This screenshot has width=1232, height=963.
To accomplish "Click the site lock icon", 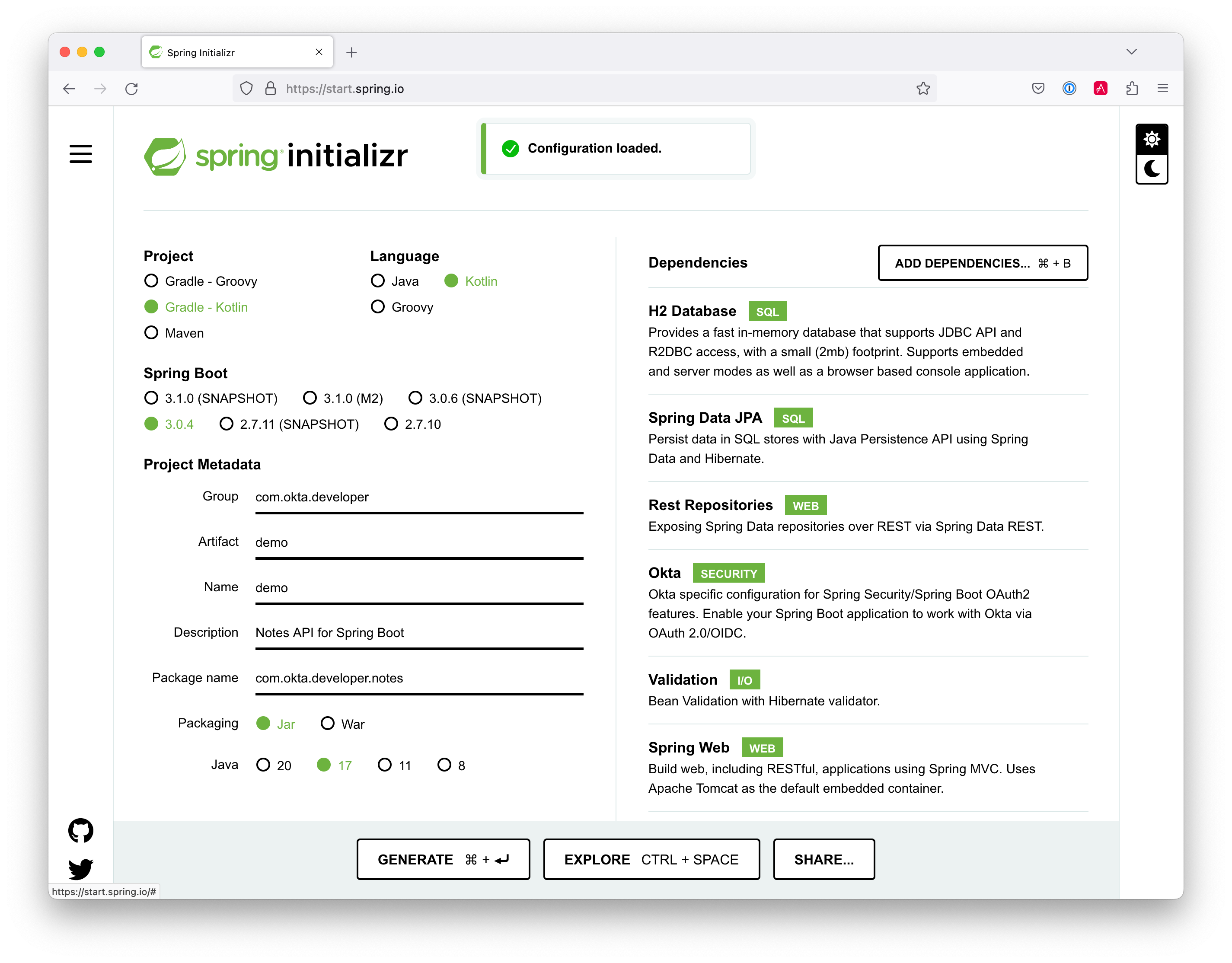I will 270,89.
